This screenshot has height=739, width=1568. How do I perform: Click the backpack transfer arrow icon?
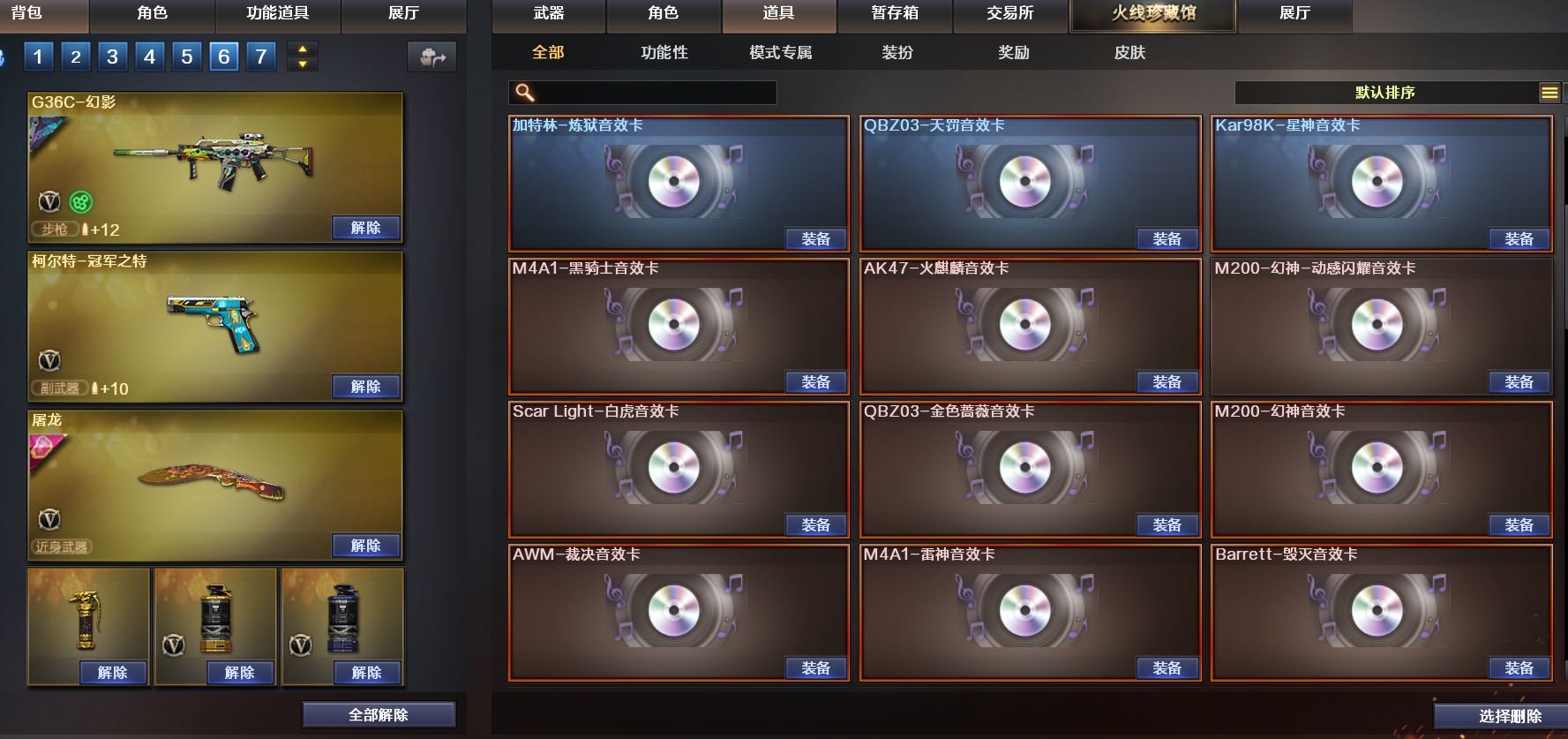(x=432, y=57)
